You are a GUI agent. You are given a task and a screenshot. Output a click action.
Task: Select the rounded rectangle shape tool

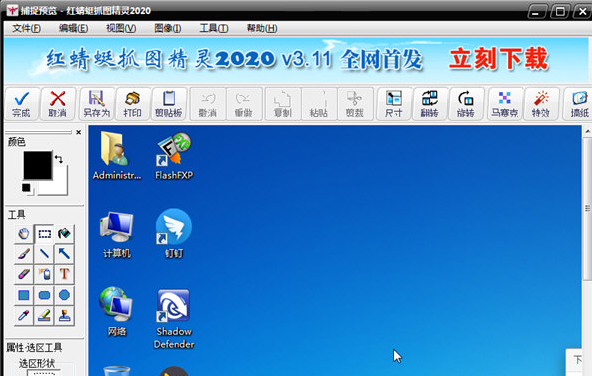(44, 295)
